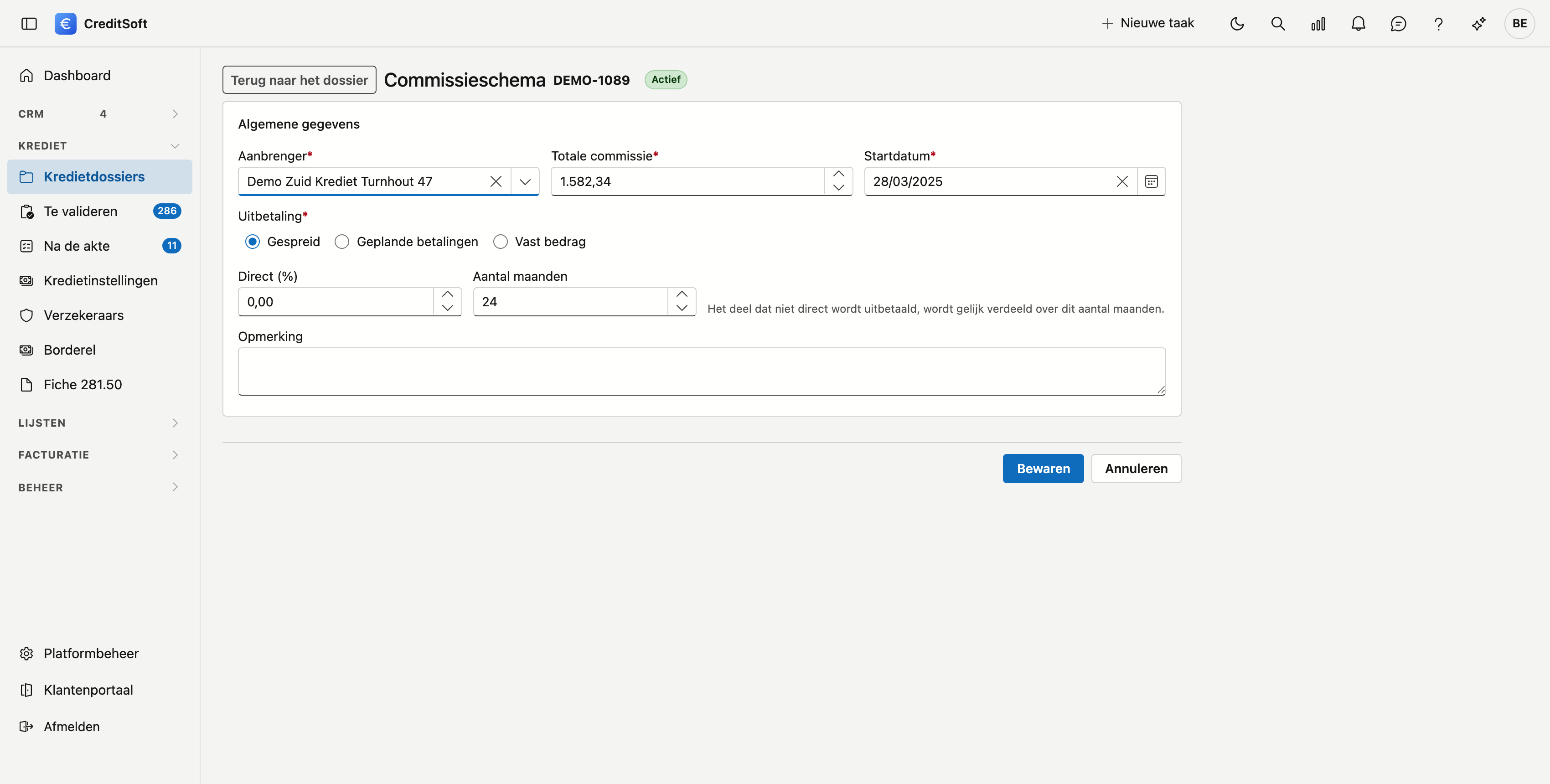Log out via Afmelden

coord(99,727)
